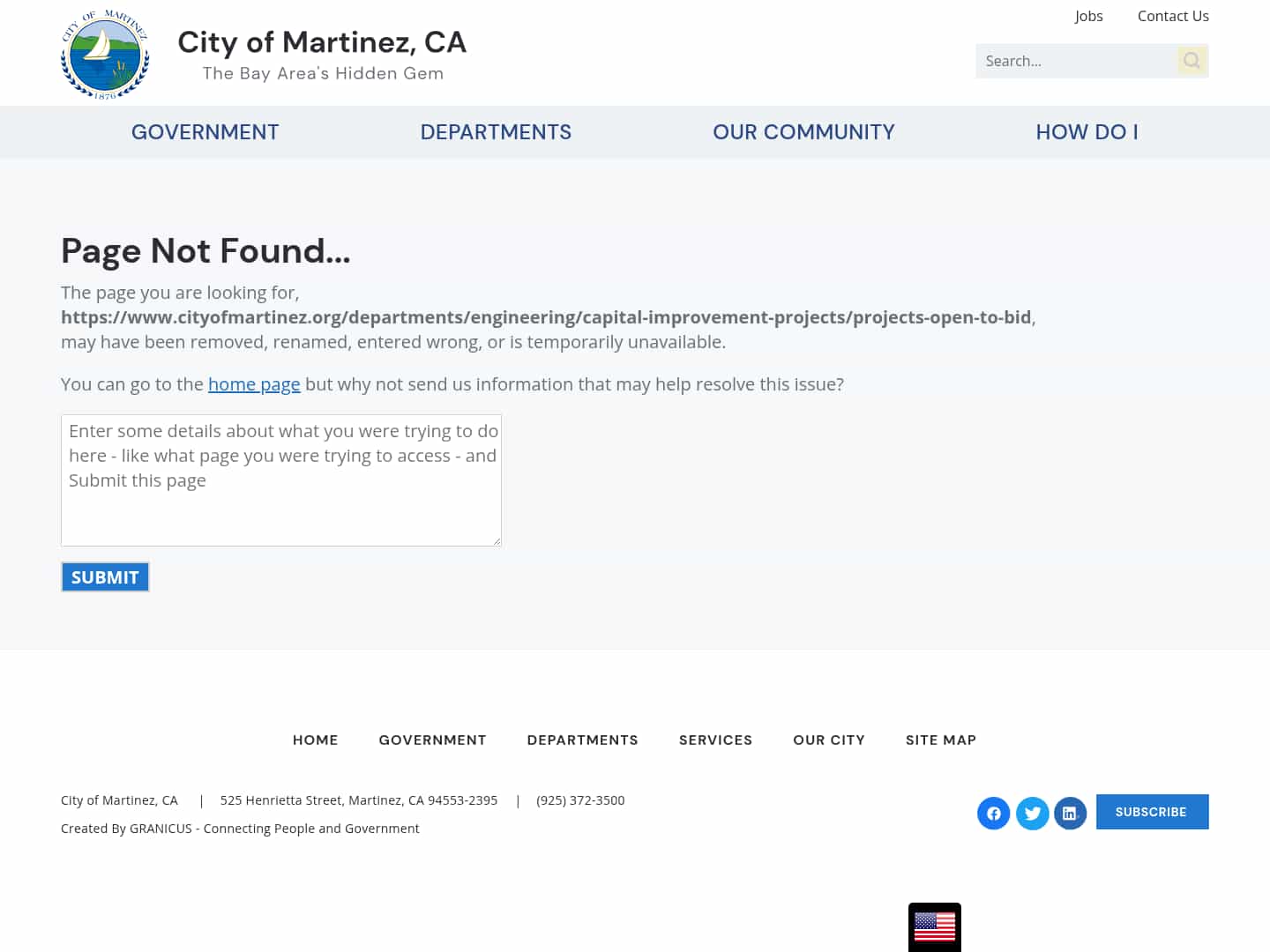
Task: Open the city's Twitter page icon
Action: click(x=1032, y=813)
